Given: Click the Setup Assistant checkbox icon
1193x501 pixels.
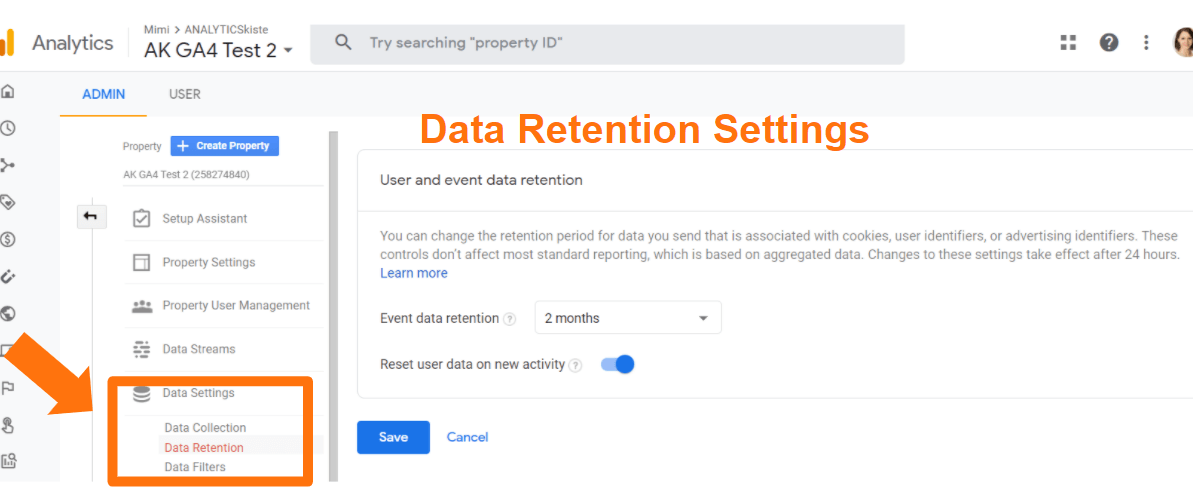Looking at the screenshot, I should pyautogui.click(x=142, y=219).
